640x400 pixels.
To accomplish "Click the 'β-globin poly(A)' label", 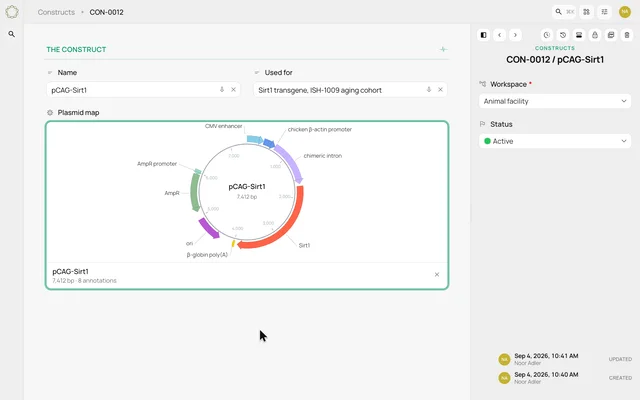I will point(207,255).
